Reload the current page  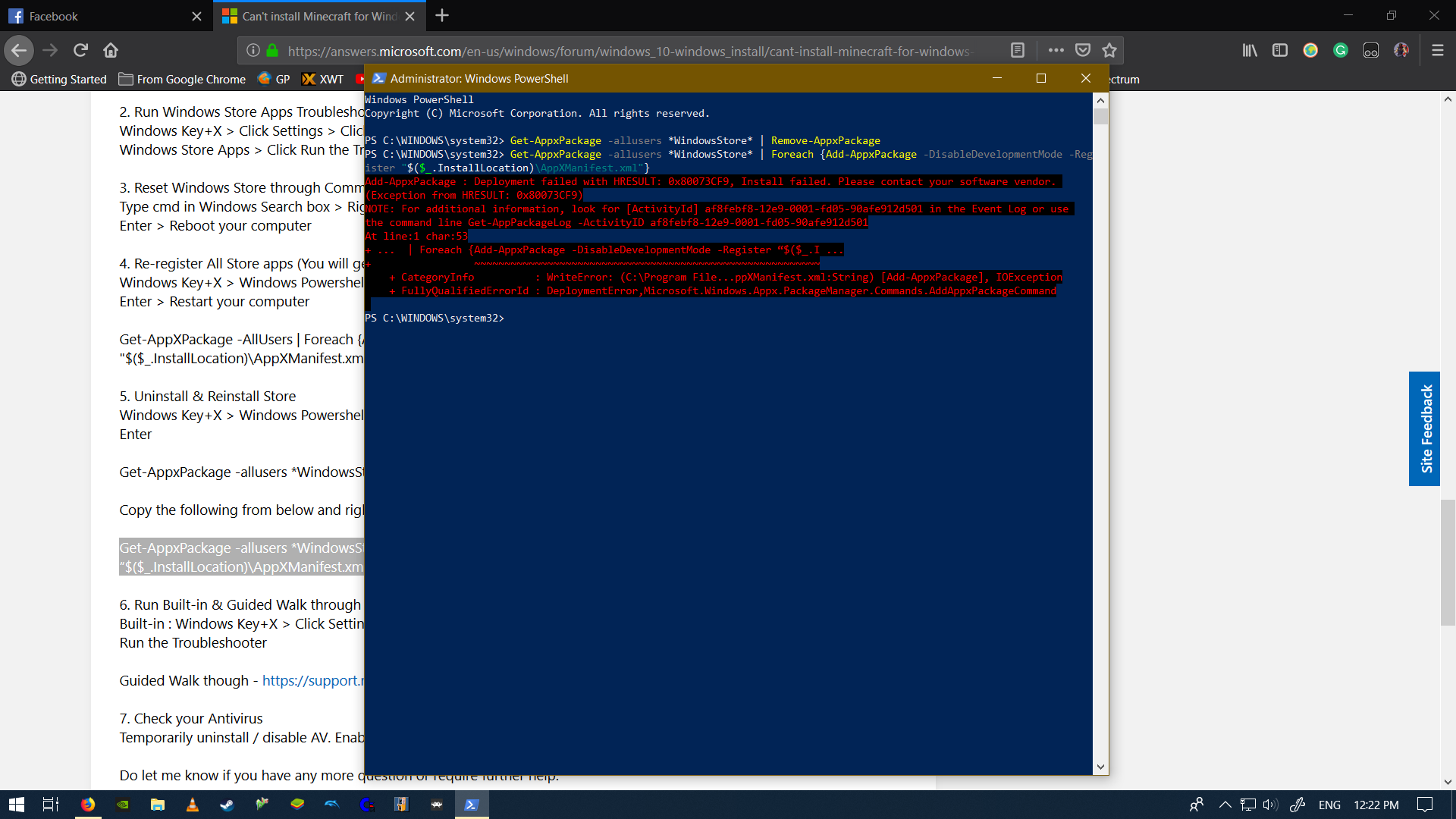[80, 50]
